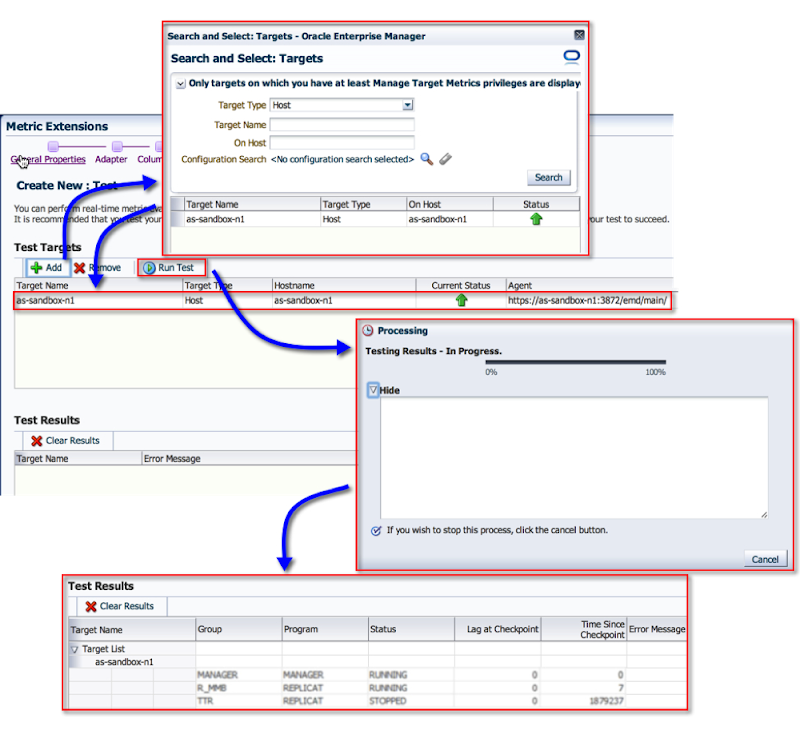Click Target Name column header in search results
Screen dimensions: 800x754
click(x=253, y=204)
